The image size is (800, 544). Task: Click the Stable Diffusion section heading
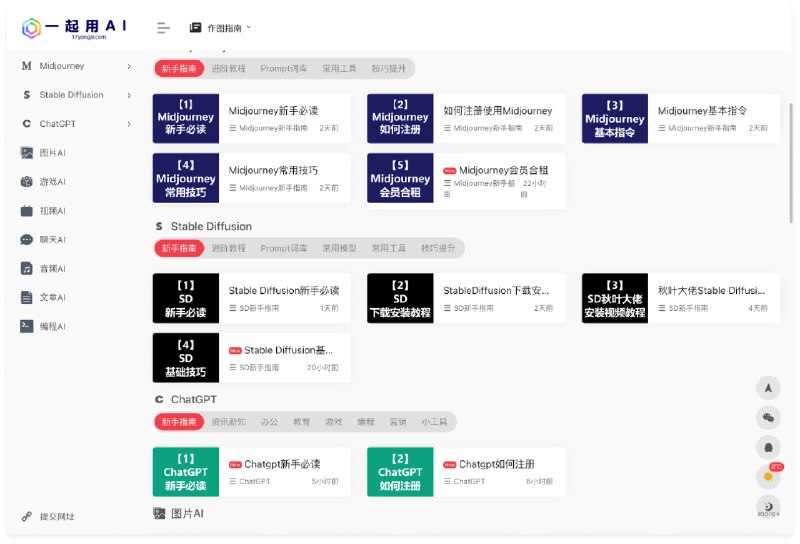click(211, 227)
